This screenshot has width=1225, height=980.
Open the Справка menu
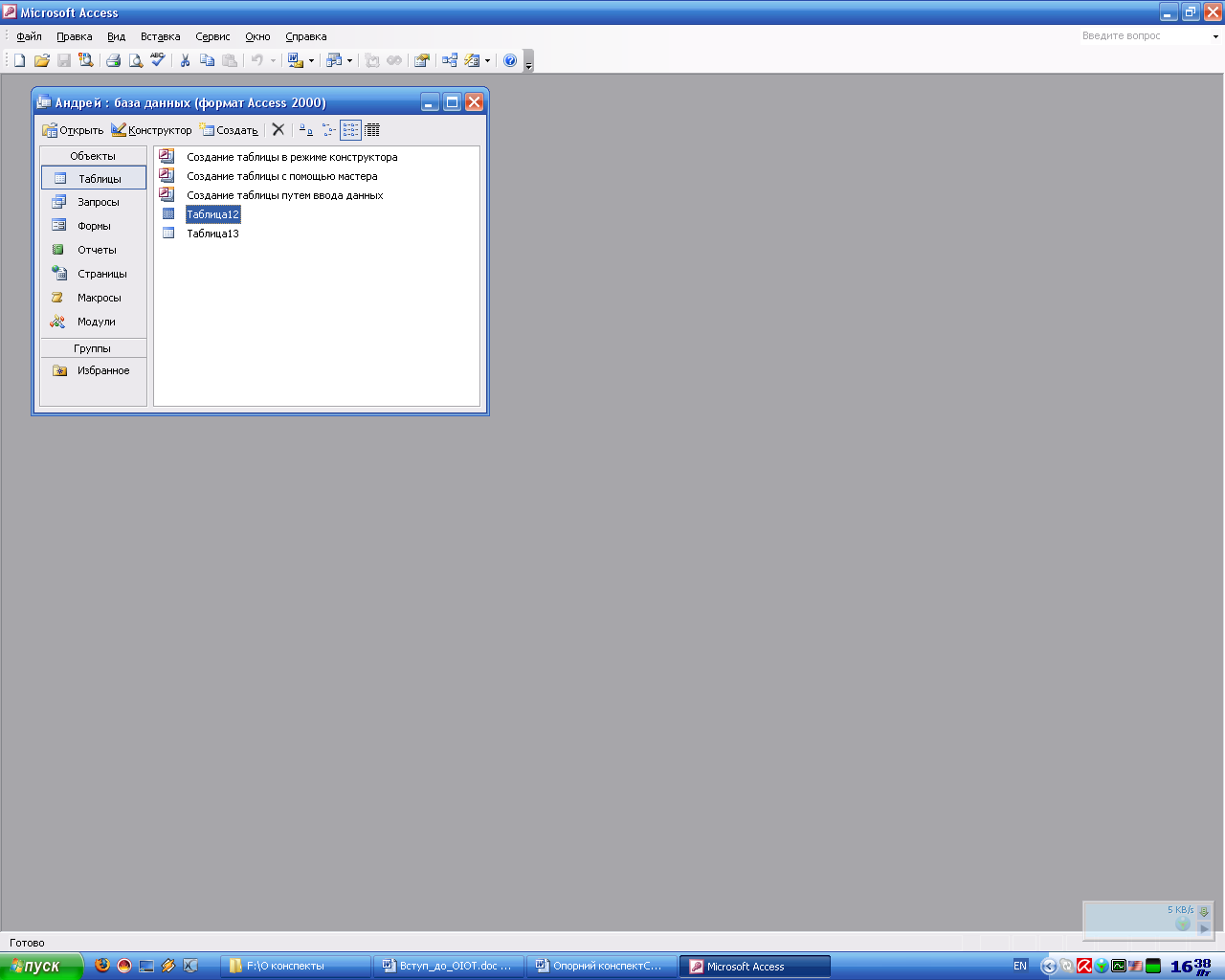[306, 36]
